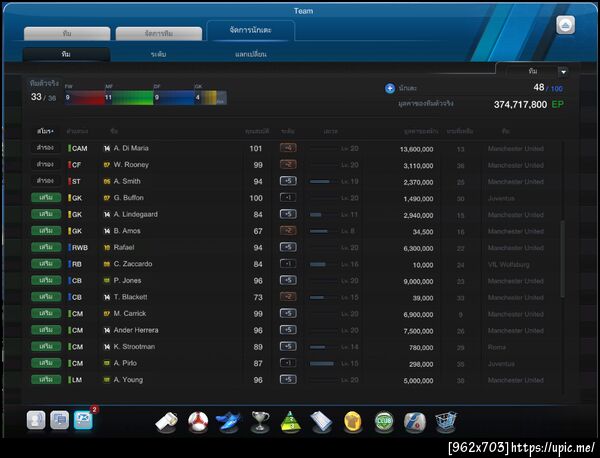Click the value 7,500,000 for Ander Herrera
This screenshot has width=600, height=458.
coord(418,331)
